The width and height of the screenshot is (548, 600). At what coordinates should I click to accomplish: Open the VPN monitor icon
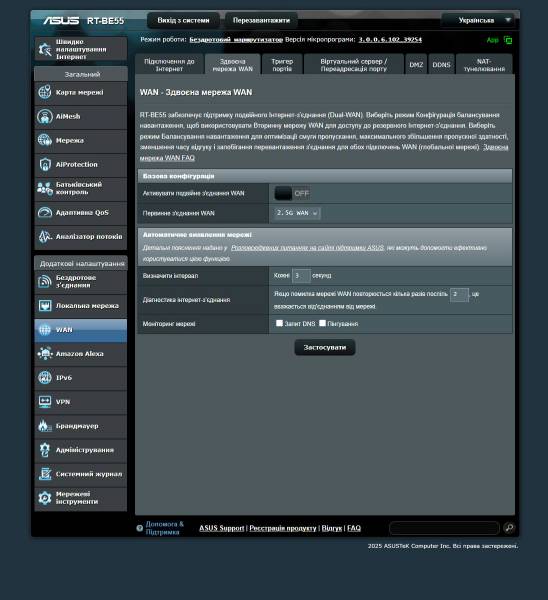pyautogui.click(x=45, y=402)
